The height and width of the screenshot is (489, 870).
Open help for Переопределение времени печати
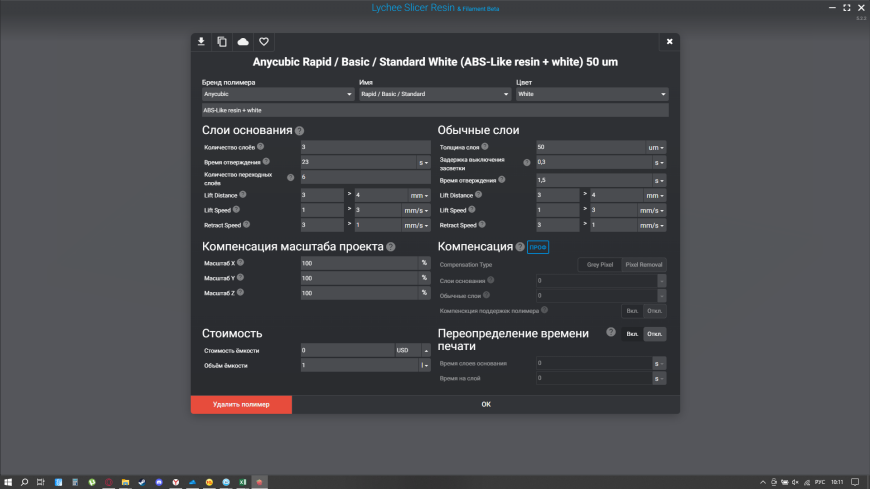point(611,332)
